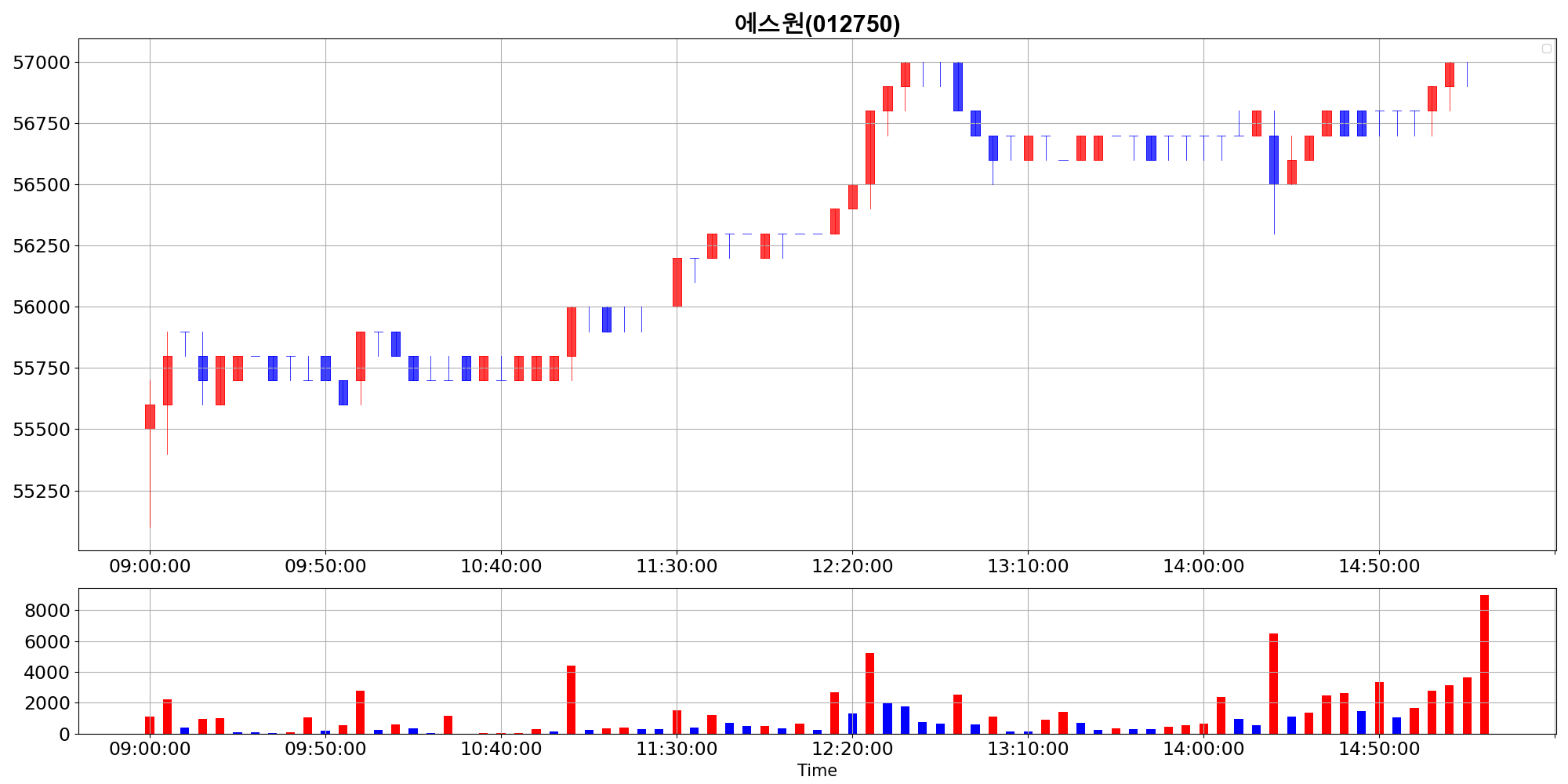Click 13:10:00 tick label under price chart
Image resolution: width=1568 pixels, height=784 pixels.
click(x=1028, y=566)
